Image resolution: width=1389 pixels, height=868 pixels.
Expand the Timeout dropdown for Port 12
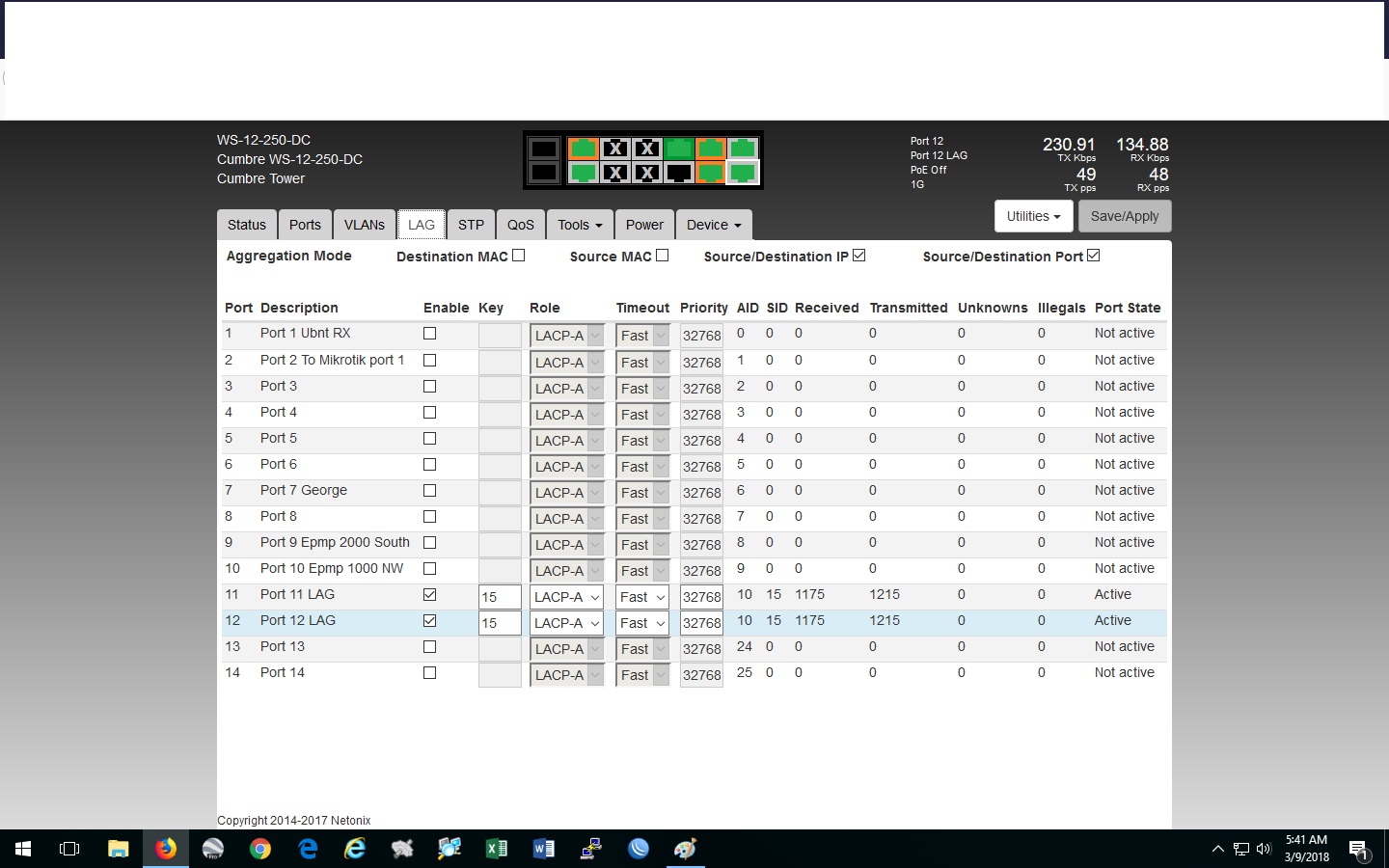(642, 623)
